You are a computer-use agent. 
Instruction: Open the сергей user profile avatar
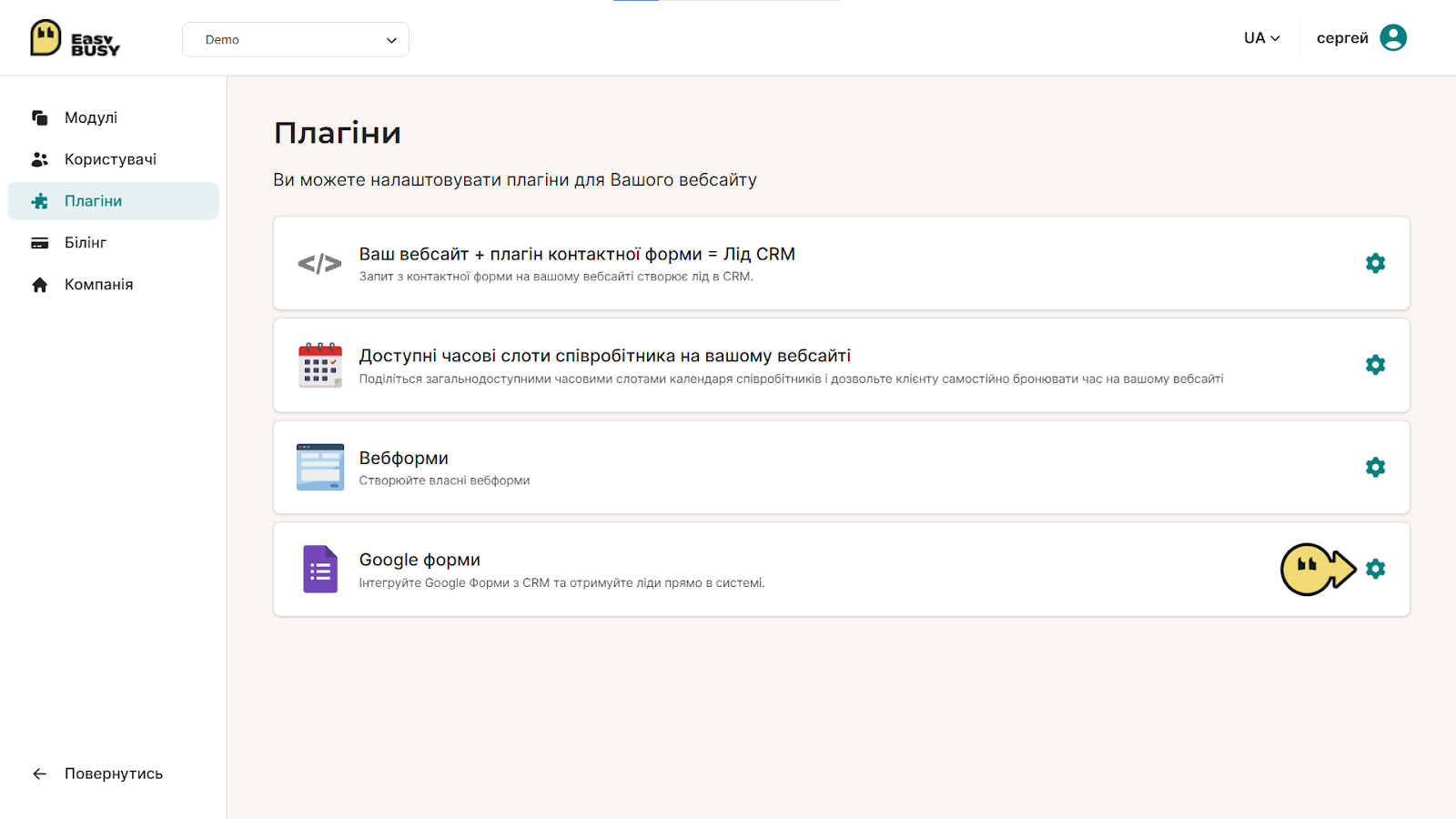pos(1393,37)
